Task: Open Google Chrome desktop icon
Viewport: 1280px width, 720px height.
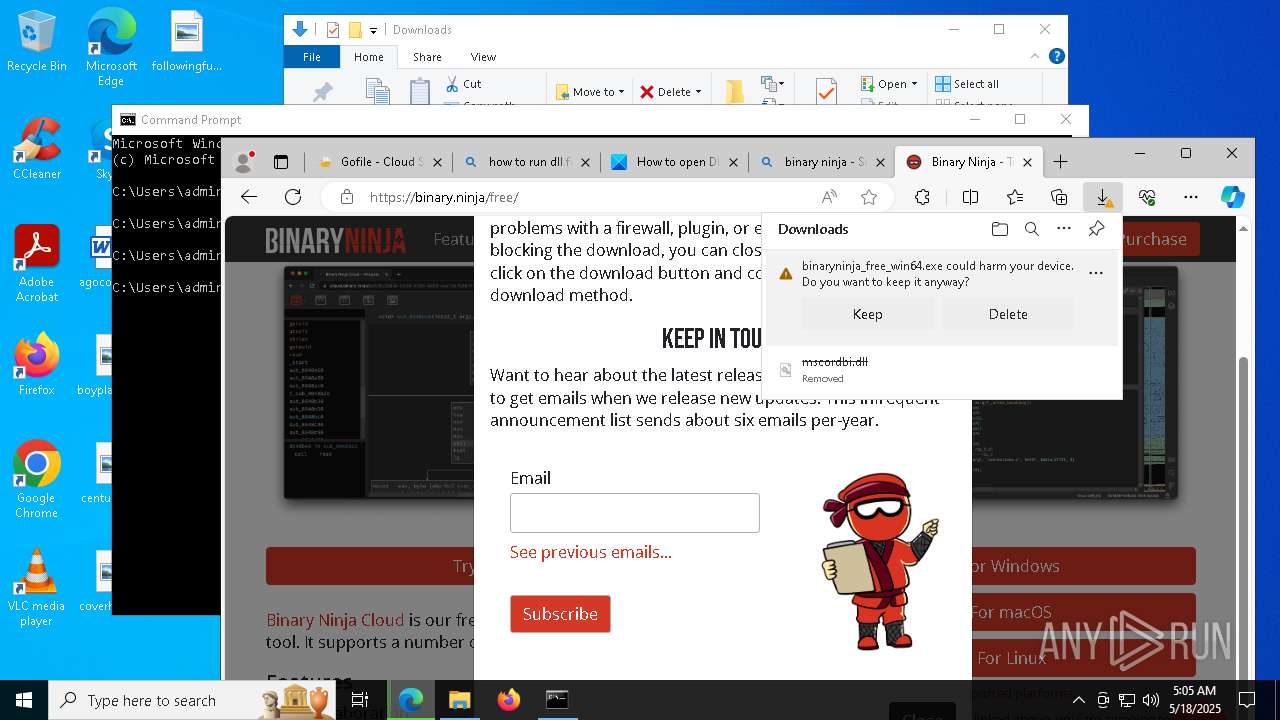Action: (x=37, y=480)
